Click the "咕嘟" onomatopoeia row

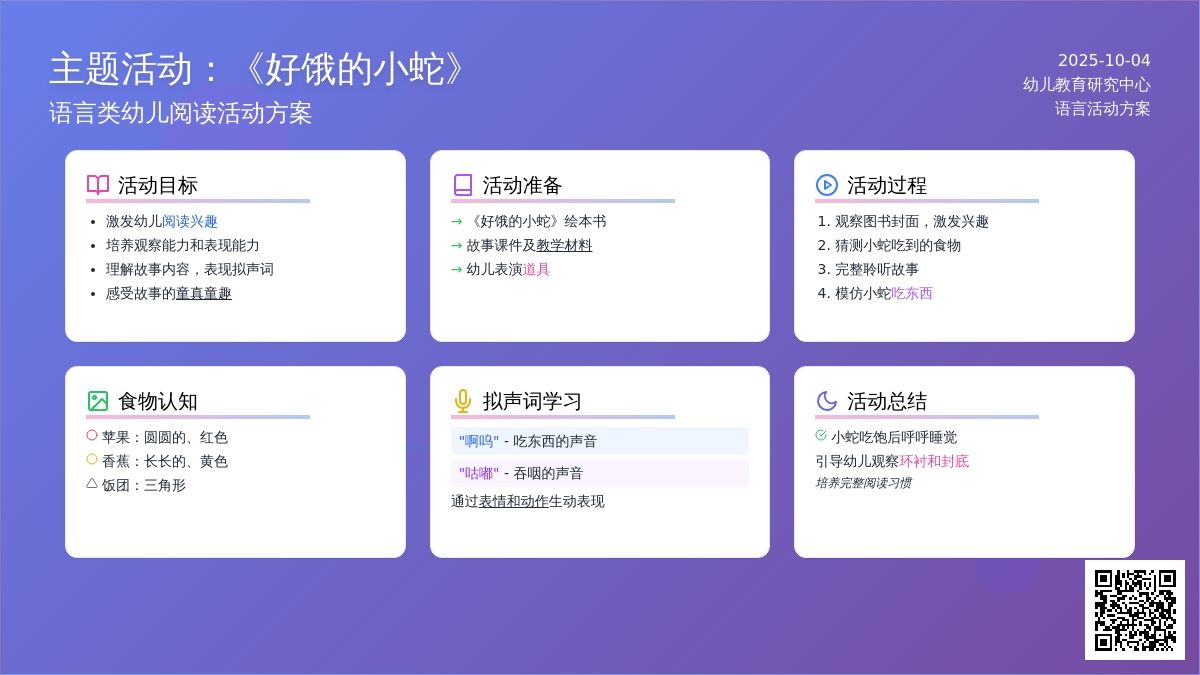(x=599, y=473)
